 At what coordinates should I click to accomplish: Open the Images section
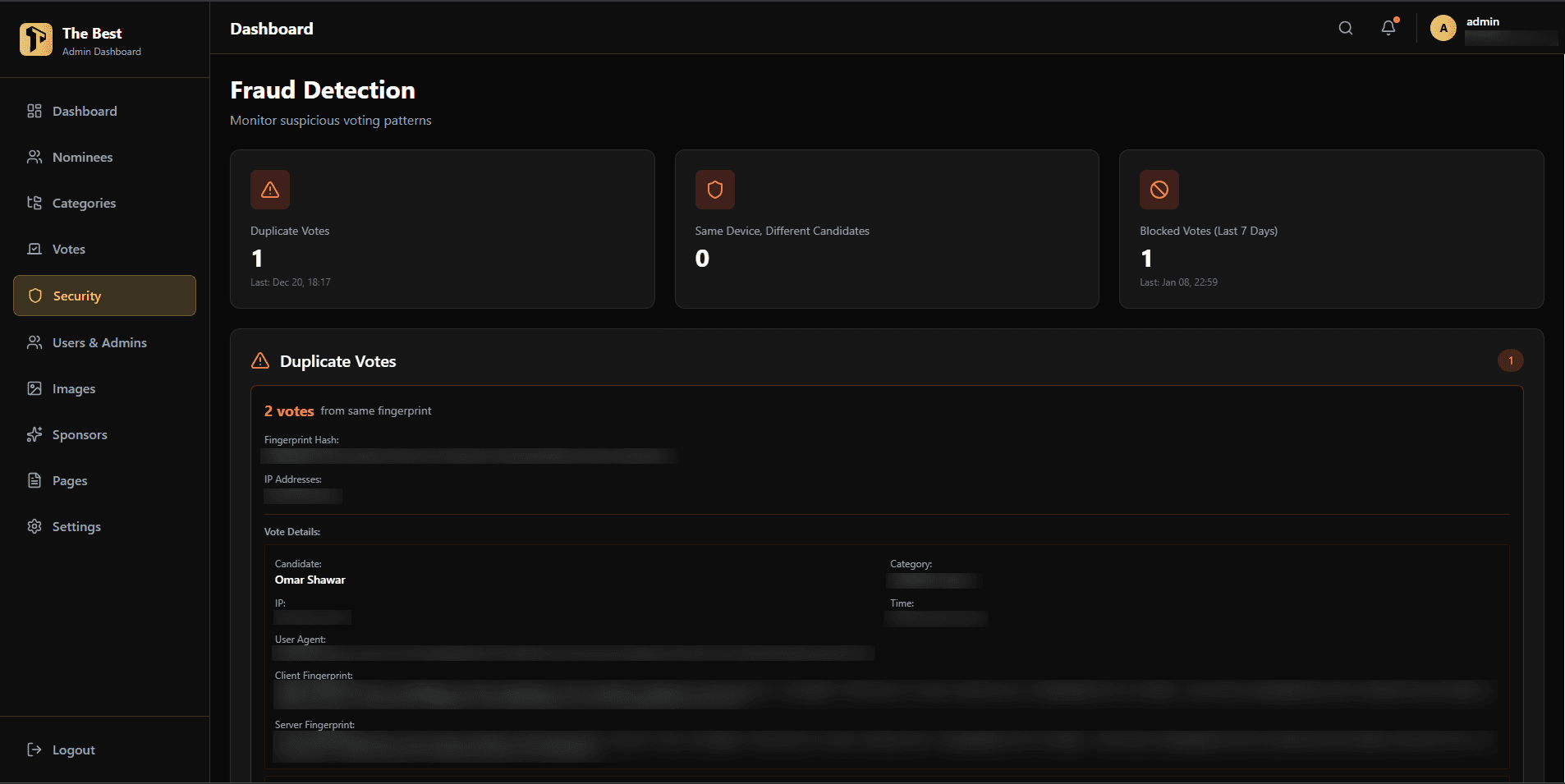click(x=104, y=388)
